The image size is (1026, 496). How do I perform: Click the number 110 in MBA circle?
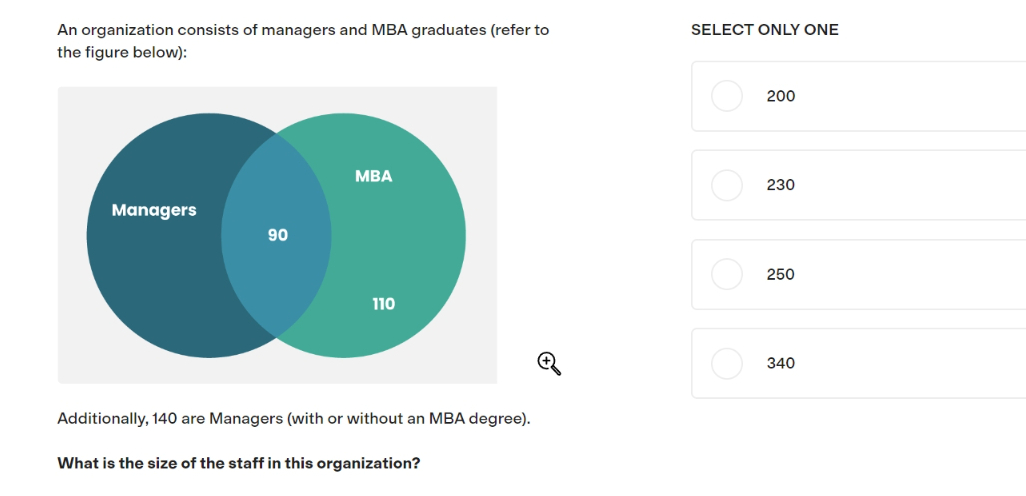pyautogui.click(x=383, y=304)
